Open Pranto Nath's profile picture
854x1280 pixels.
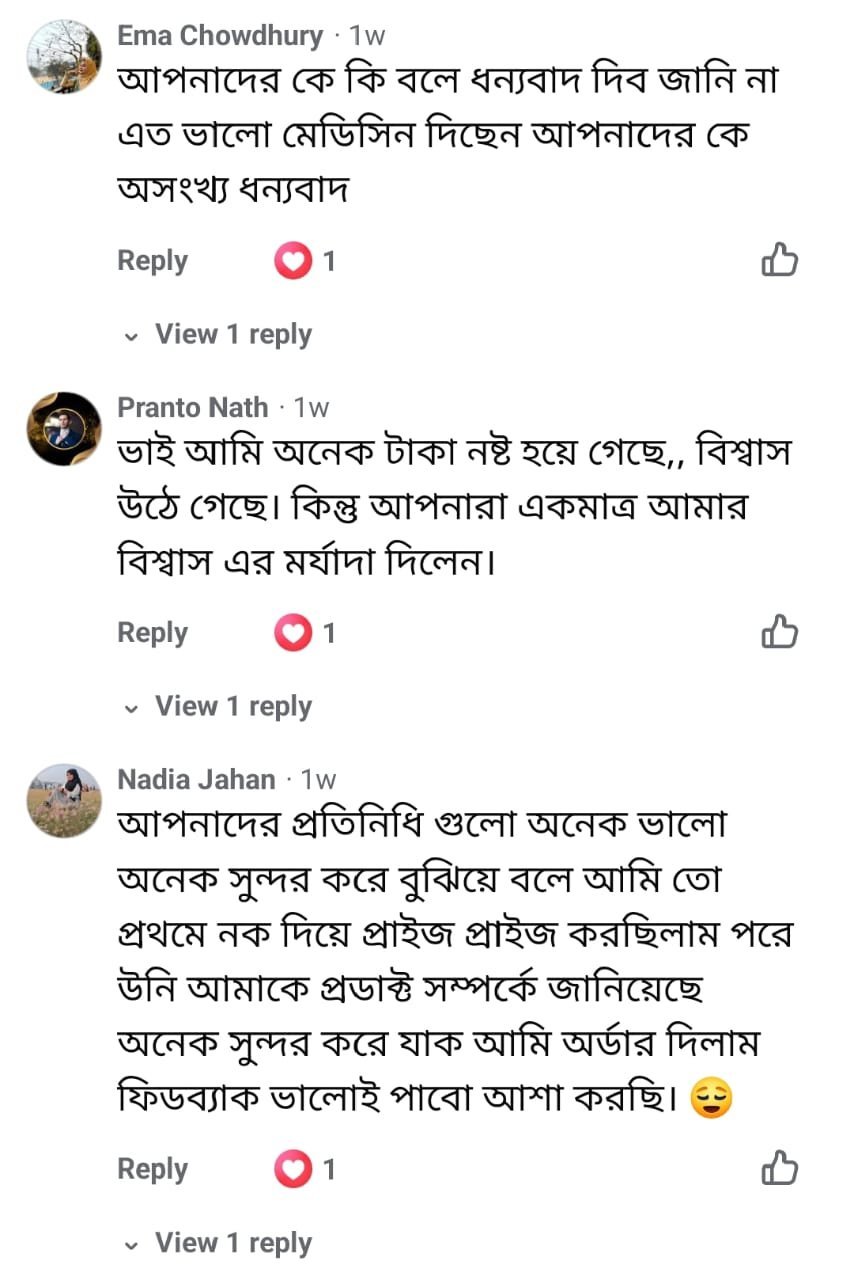pos(64,429)
